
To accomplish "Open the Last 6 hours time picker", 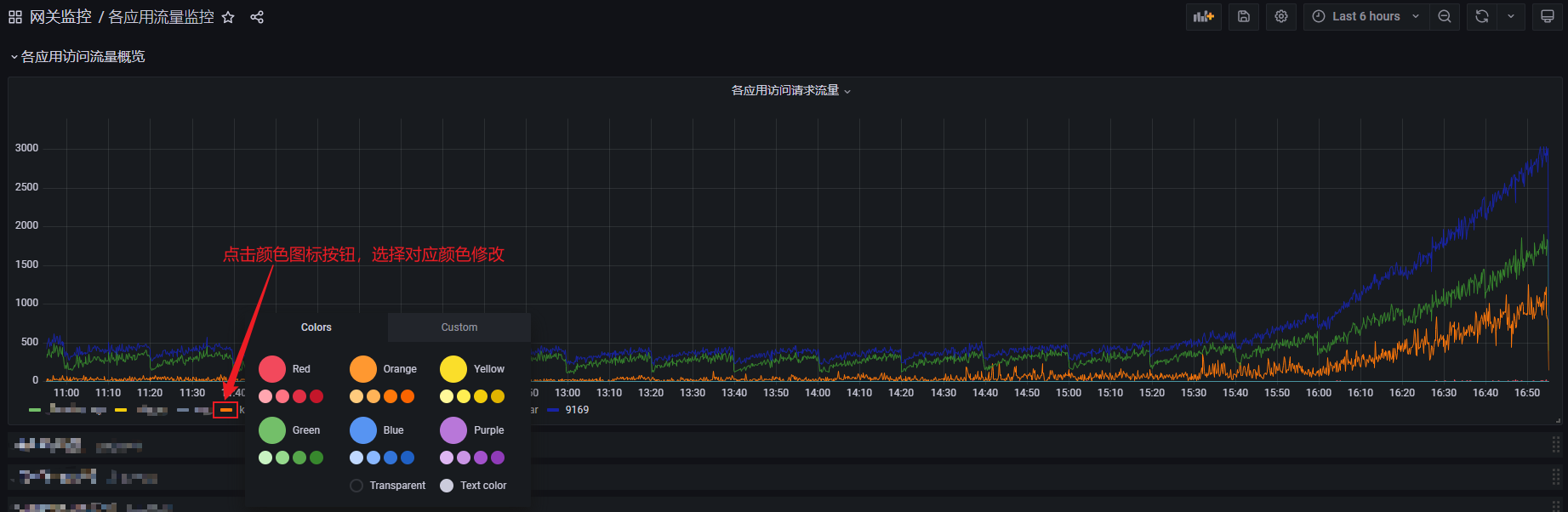I will tap(1366, 16).
